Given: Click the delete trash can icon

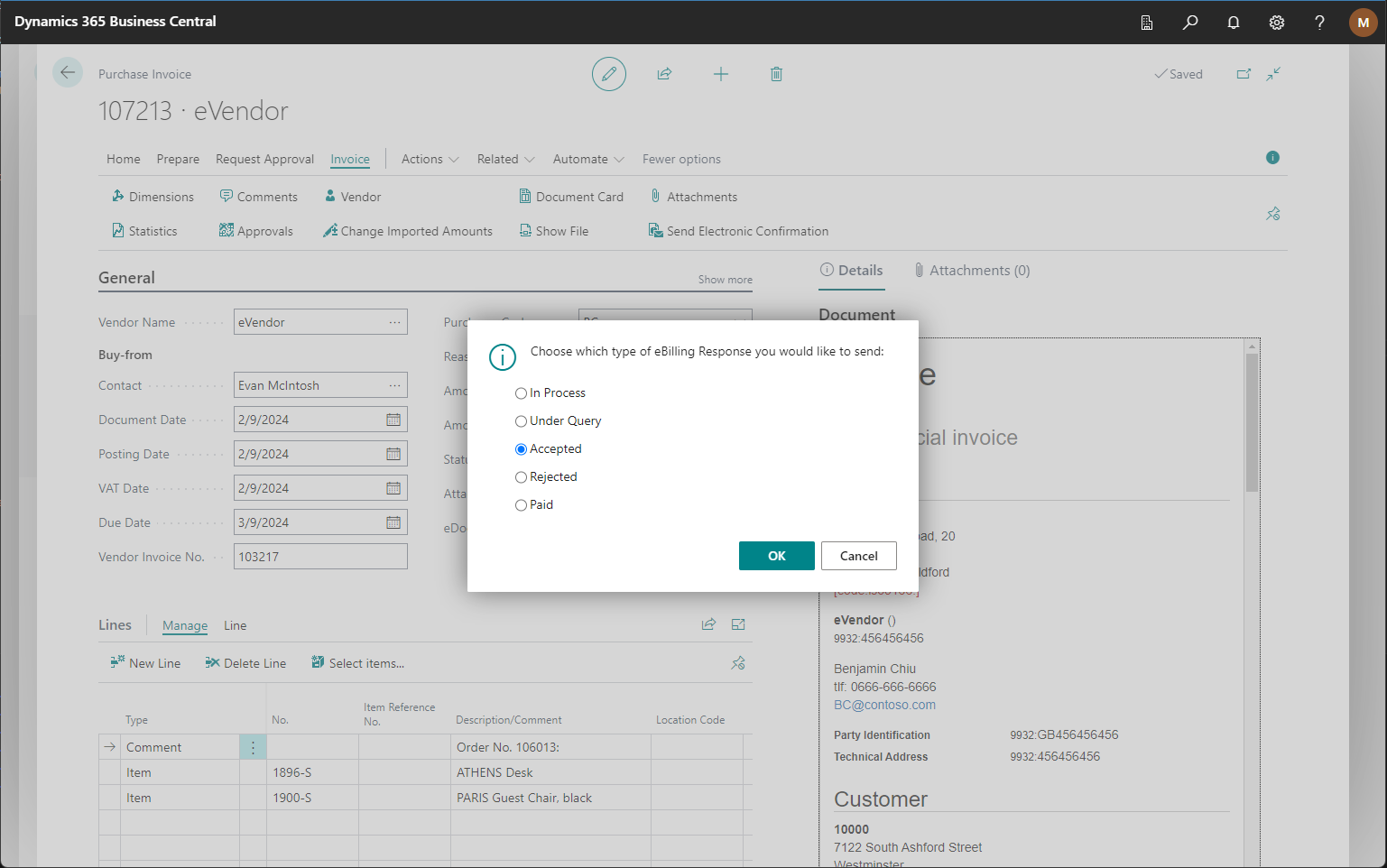Looking at the screenshot, I should coord(776,74).
